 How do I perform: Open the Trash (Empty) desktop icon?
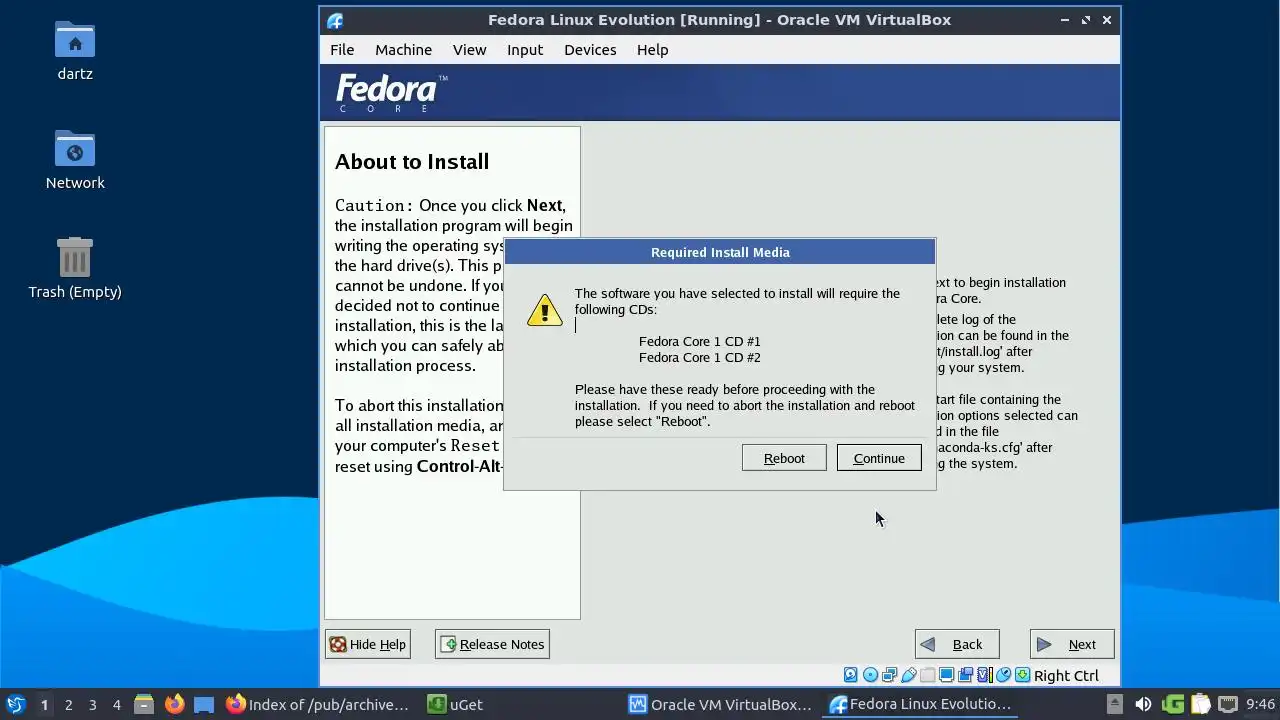pyautogui.click(x=75, y=268)
